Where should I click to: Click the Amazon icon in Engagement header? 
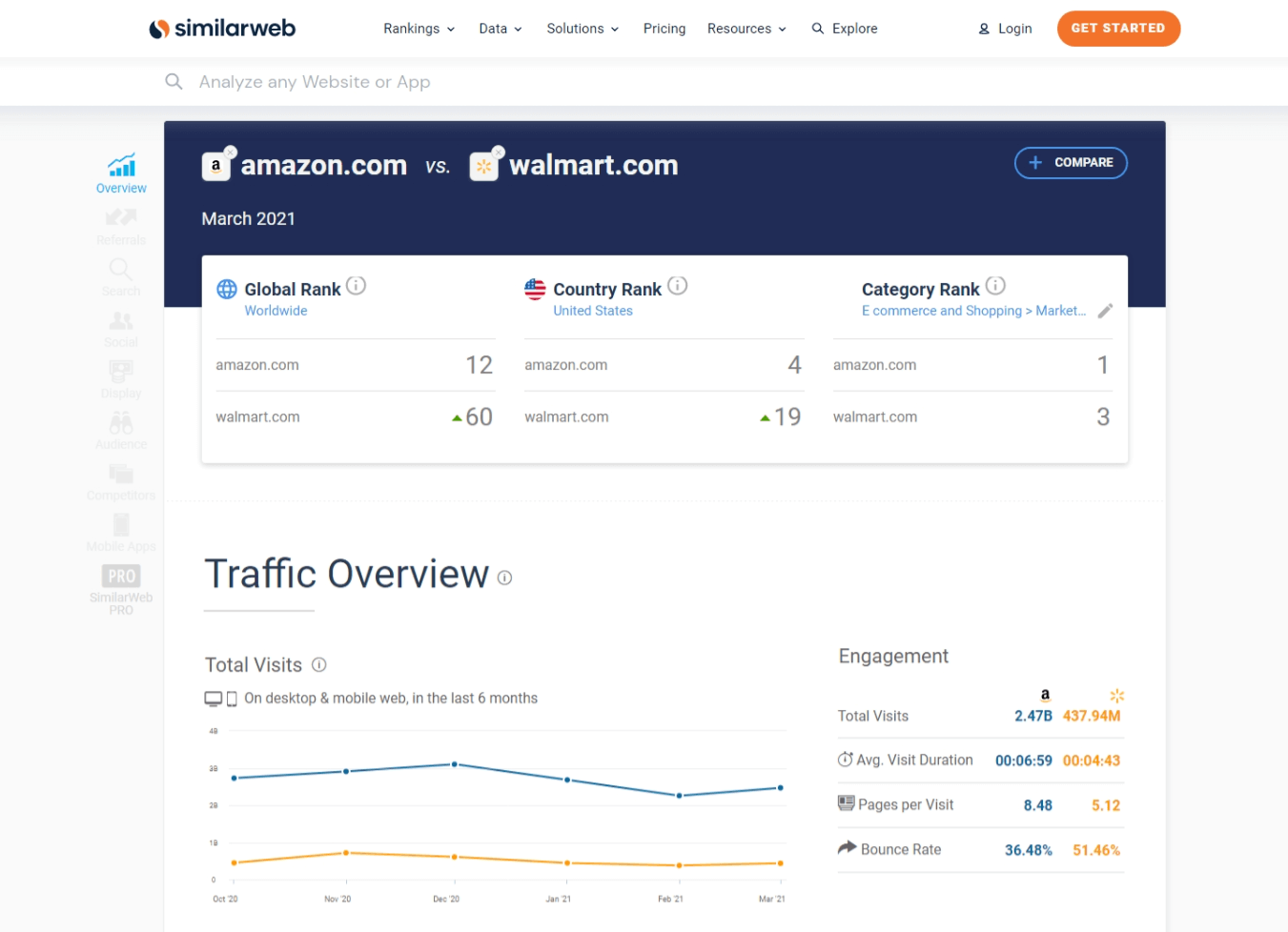[x=1045, y=696]
